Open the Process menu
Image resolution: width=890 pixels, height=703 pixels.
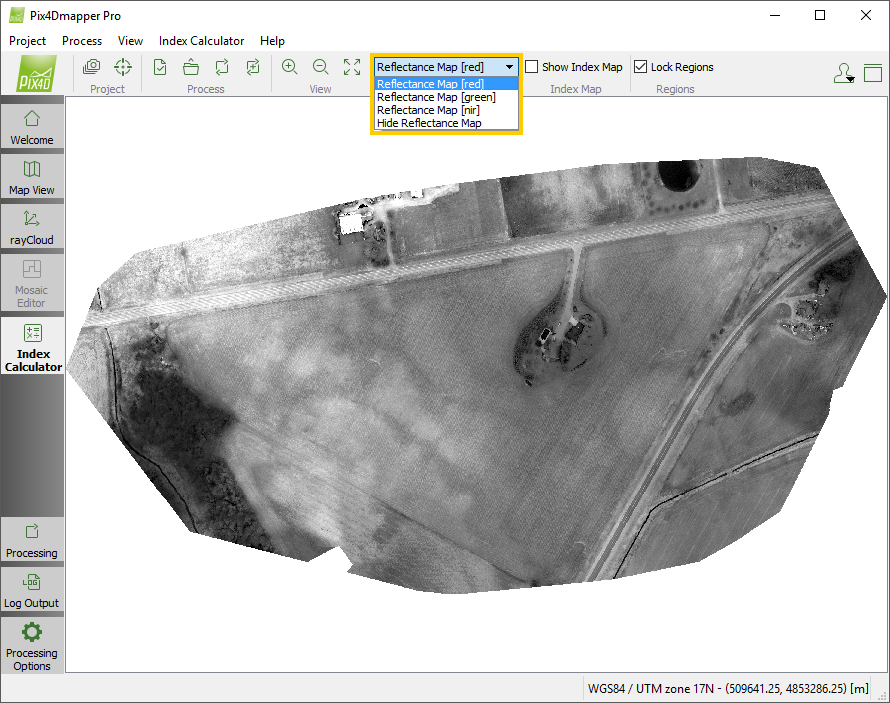pos(82,41)
